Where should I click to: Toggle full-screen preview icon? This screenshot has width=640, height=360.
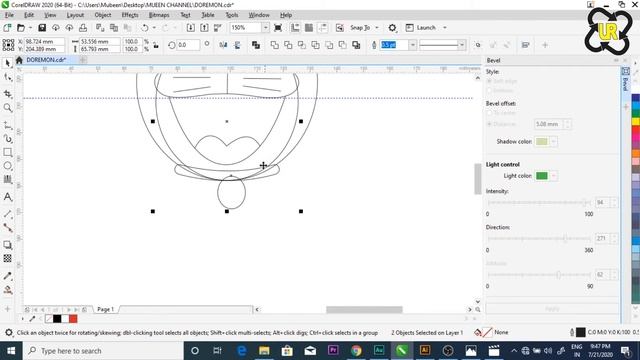(278, 28)
